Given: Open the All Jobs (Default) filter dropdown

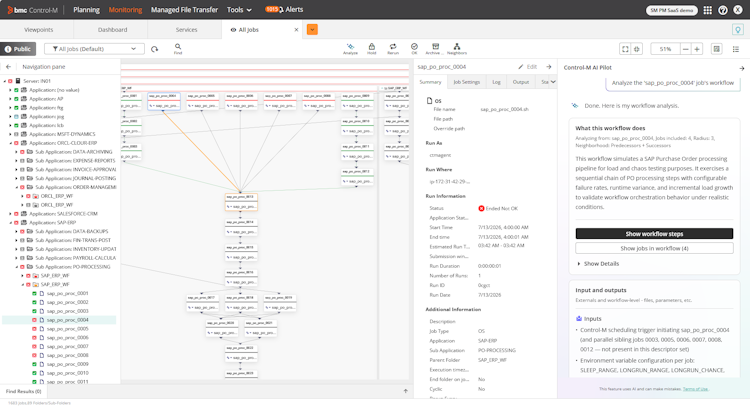Looking at the screenshot, I should click(x=94, y=49).
